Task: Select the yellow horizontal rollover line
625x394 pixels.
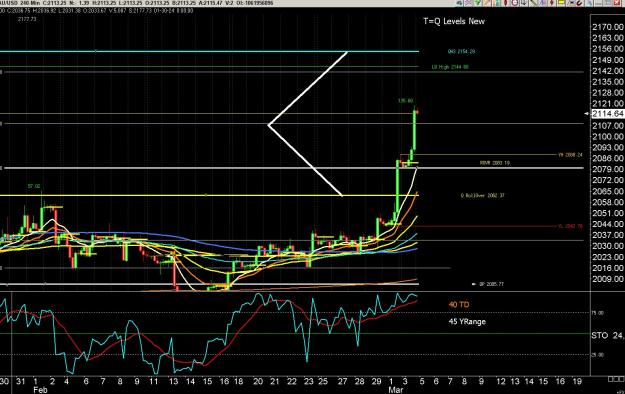Action: [x=209, y=195]
